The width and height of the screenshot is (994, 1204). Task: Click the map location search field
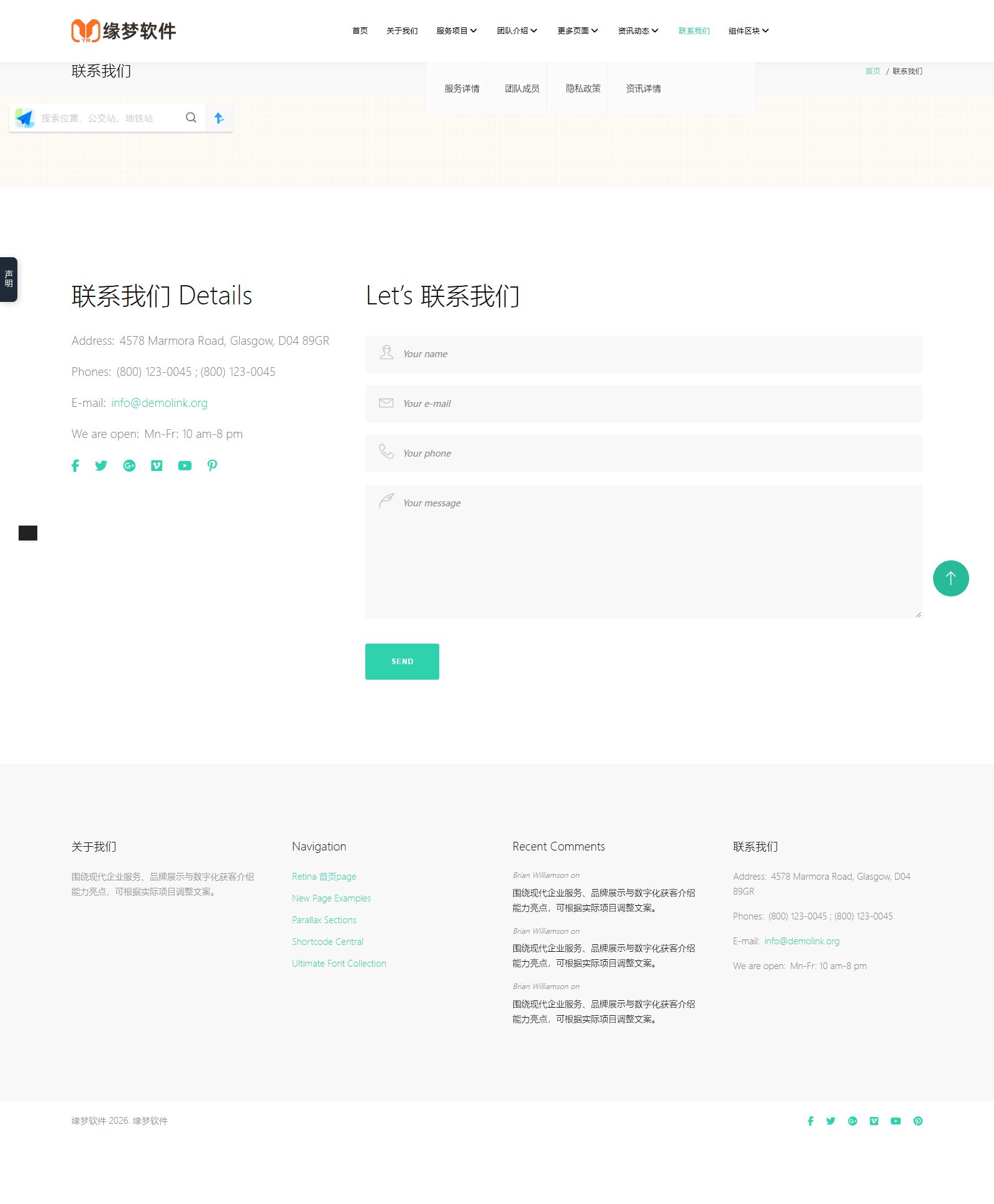coord(109,117)
